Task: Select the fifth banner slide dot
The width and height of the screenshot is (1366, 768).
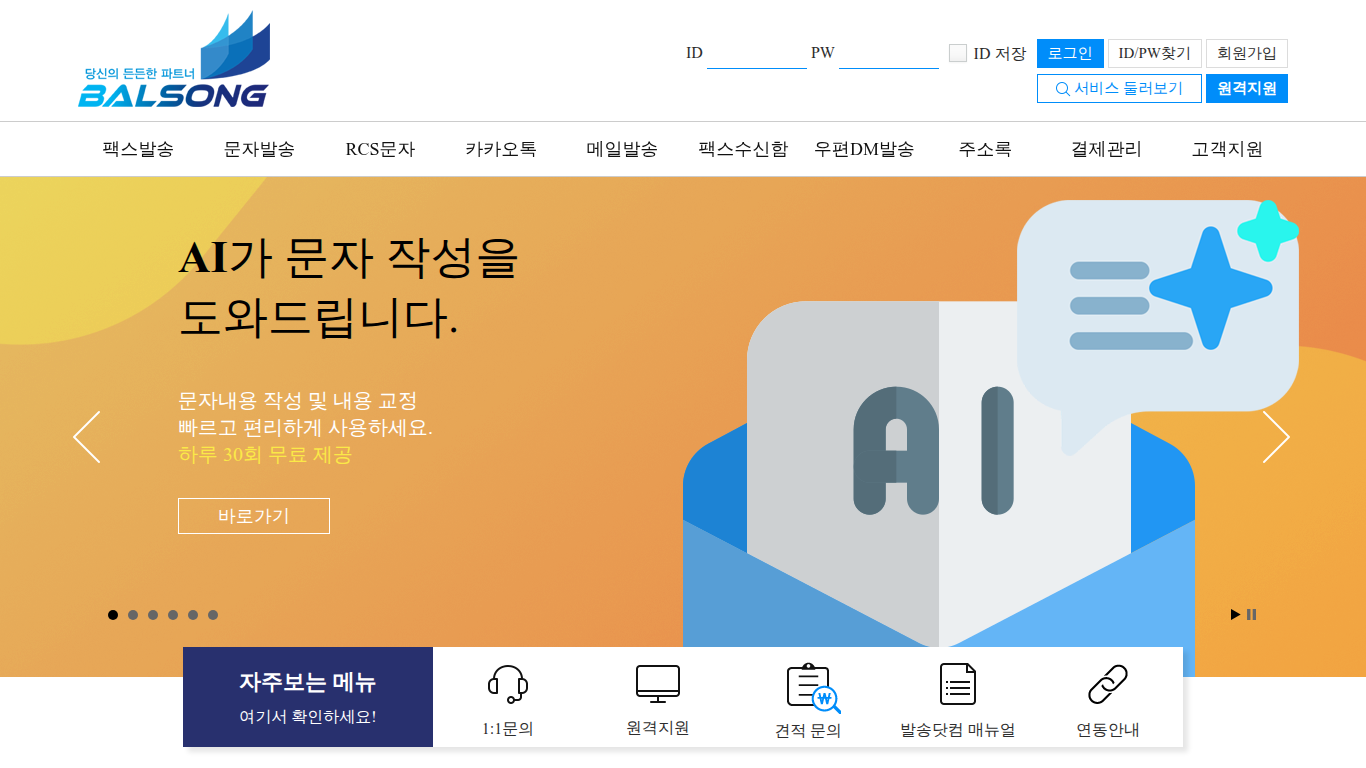Action: click(193, 615)
